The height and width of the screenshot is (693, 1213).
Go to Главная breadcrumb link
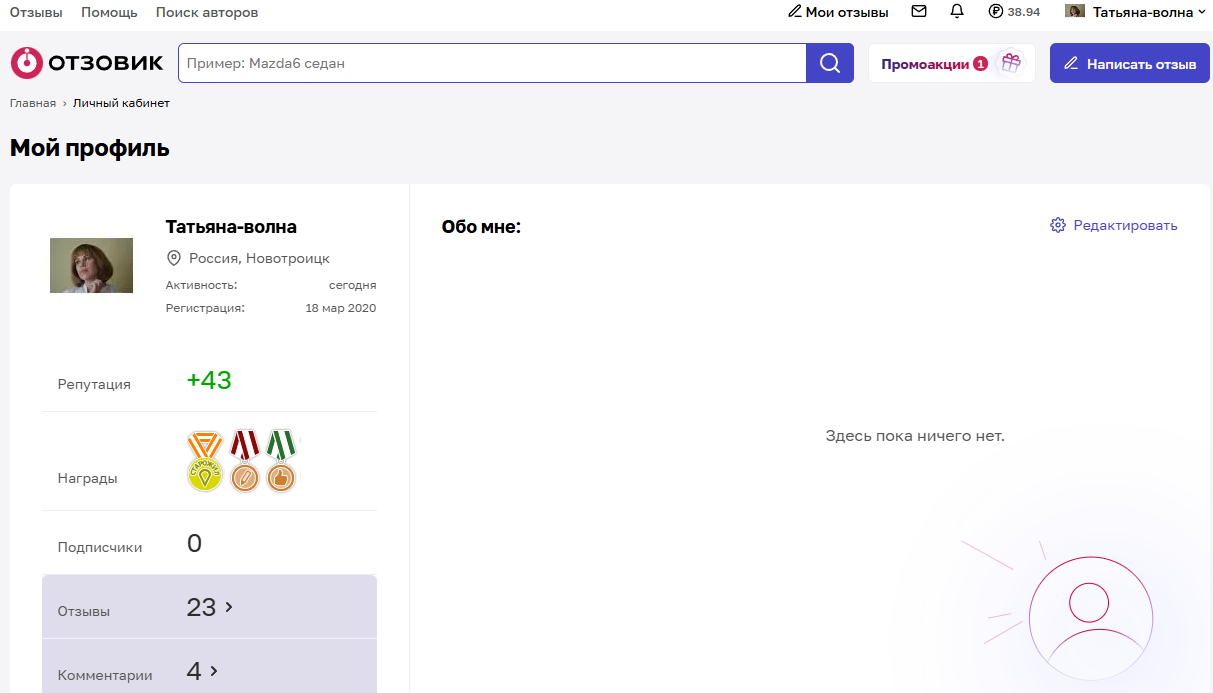tap(33, 103)
